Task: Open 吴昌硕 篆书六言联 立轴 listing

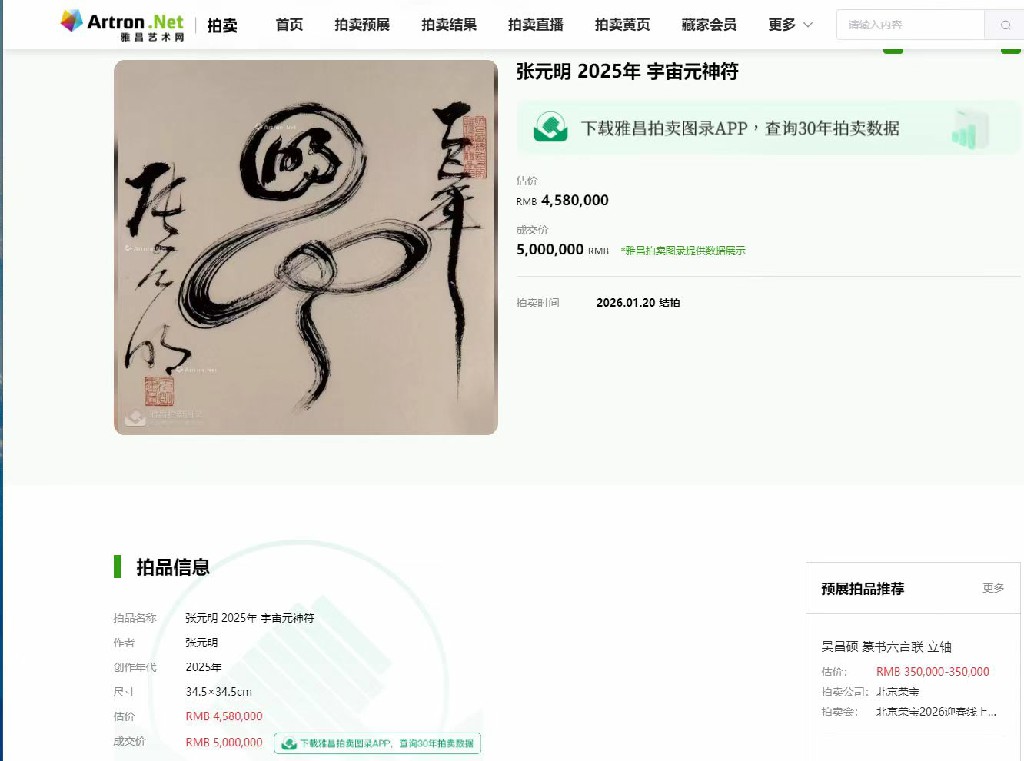Action: click(886, 647)
